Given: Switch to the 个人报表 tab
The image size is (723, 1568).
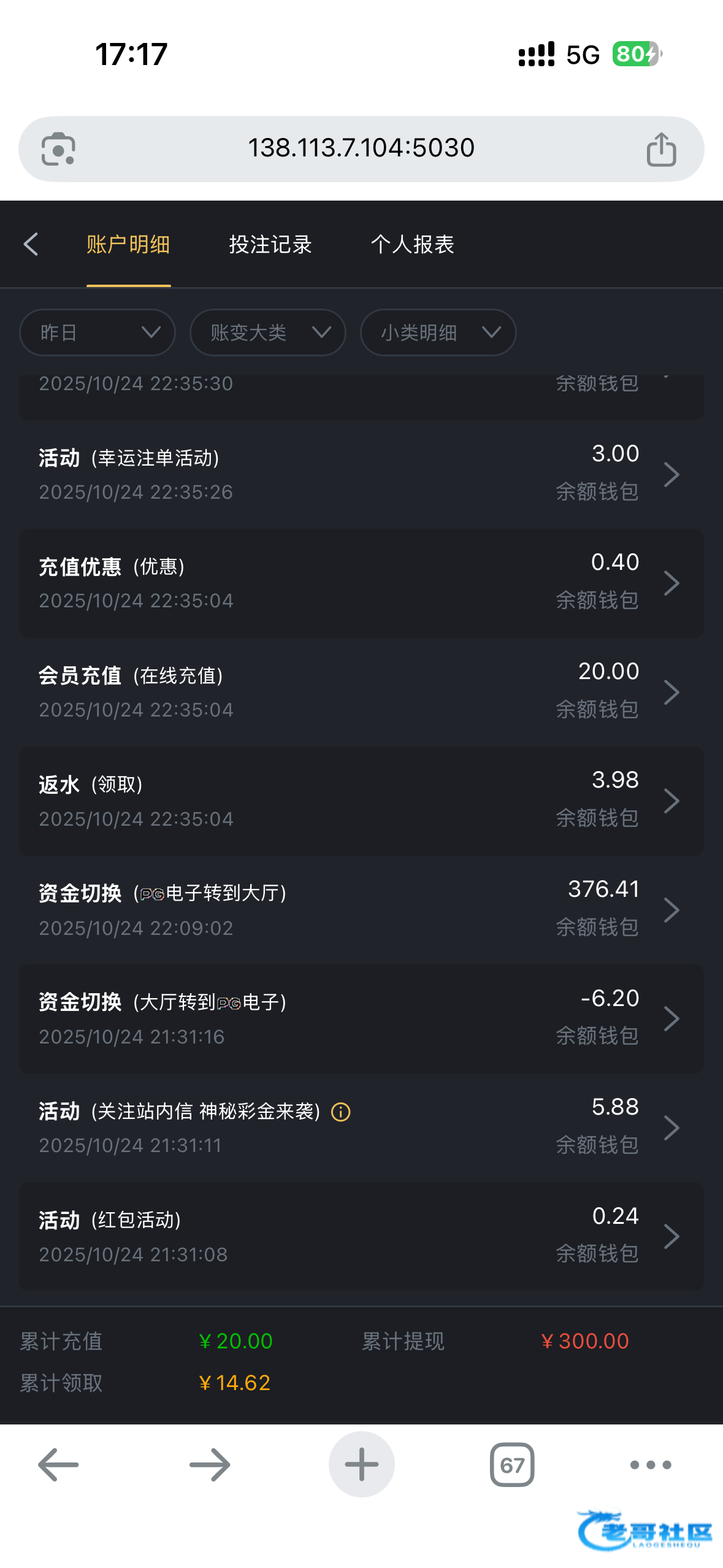Looking at the screenshot, I should pyautogui.click(x=412, y=244).
